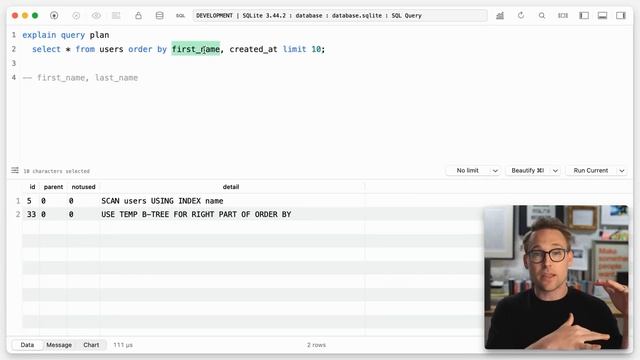Switch to the Message tab
The image size is (640, 360).
[x=59, y=345]
